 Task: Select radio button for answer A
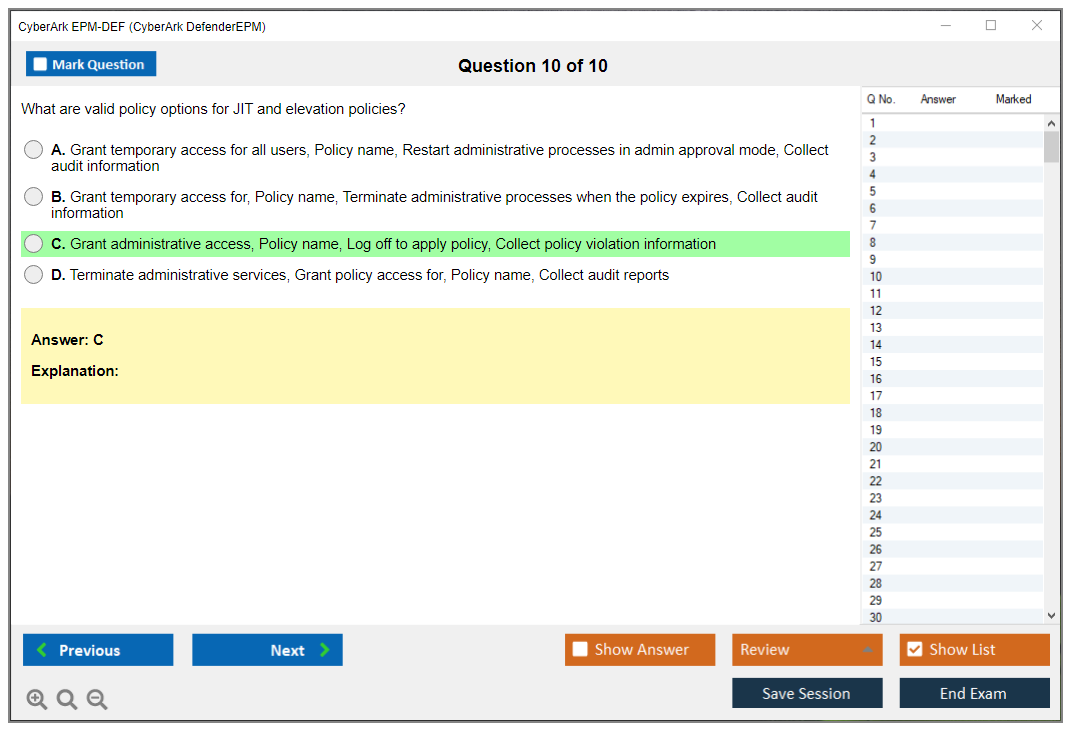tap(34, 150)
